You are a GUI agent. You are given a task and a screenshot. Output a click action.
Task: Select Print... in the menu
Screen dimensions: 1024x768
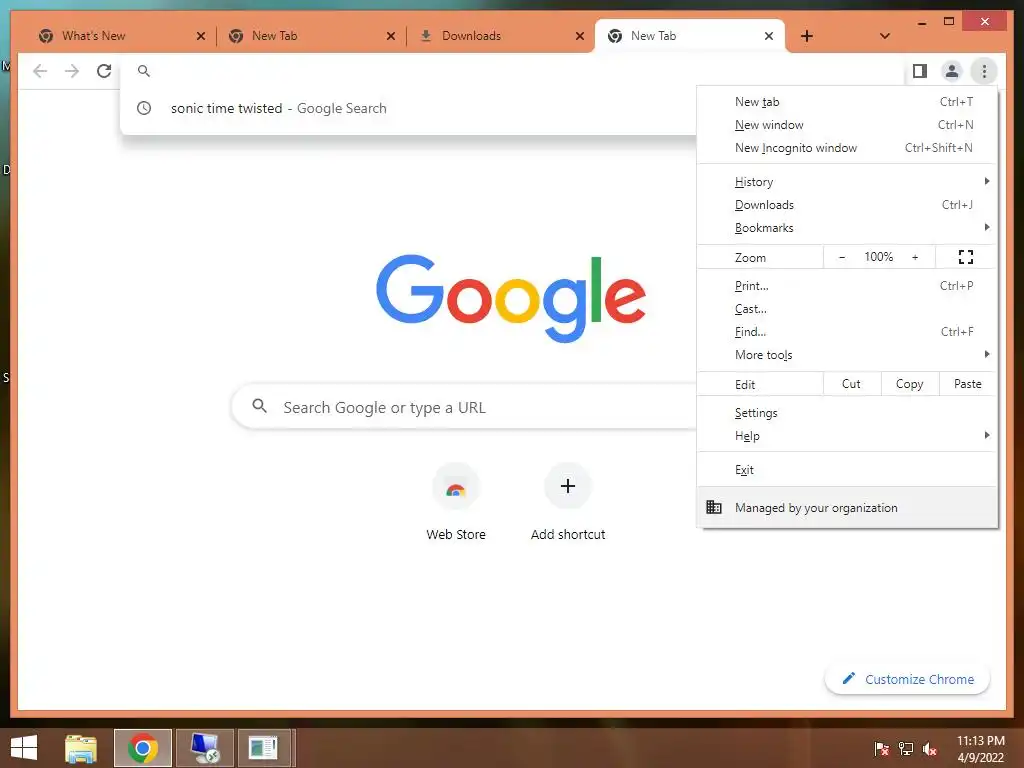(x=847, y=286)
